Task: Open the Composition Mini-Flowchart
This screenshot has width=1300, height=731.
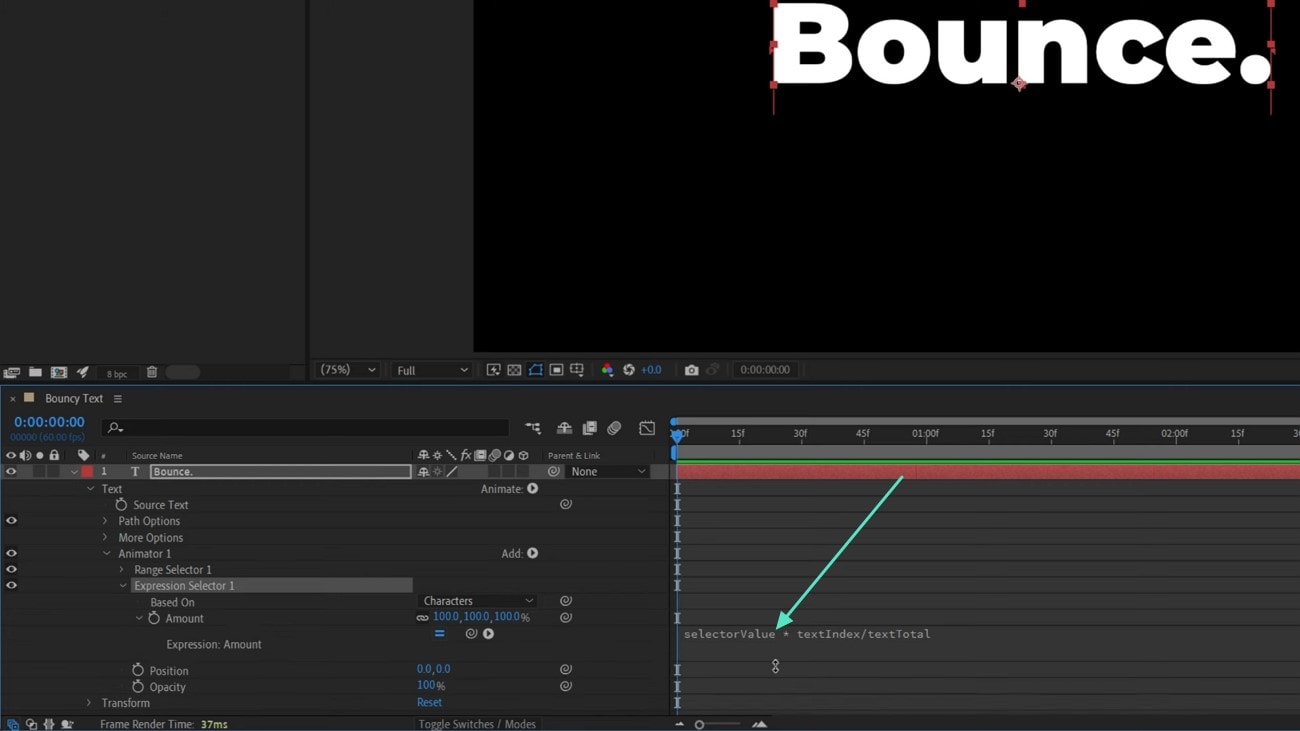Action: pyautogui.click(x=533, y=428)
